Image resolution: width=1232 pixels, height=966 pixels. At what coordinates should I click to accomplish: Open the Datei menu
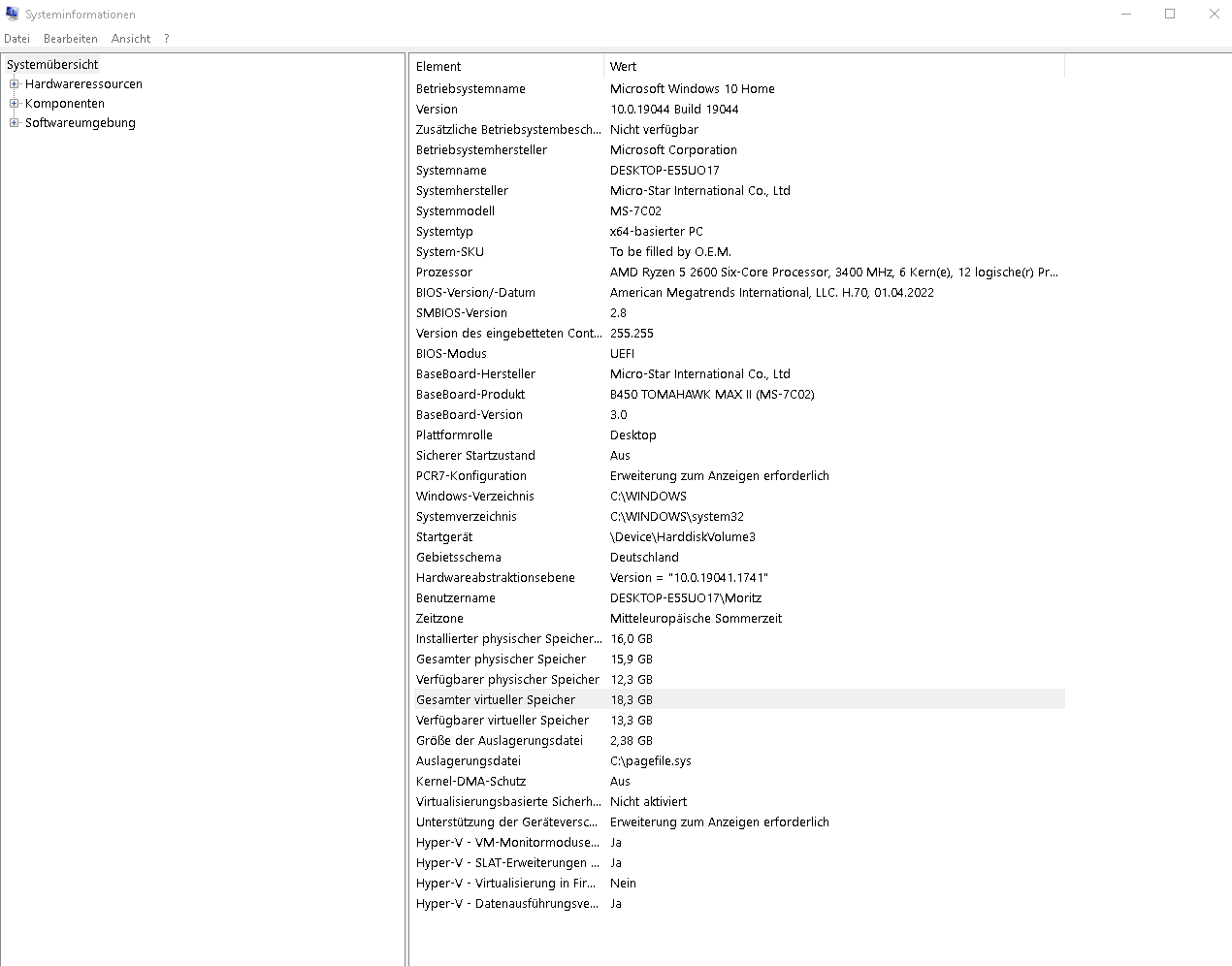click(x=16, y=39)
